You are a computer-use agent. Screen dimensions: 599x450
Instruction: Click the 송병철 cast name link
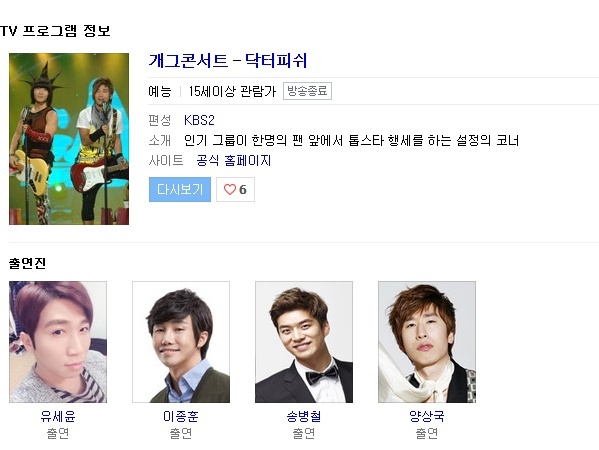point(304,416)
